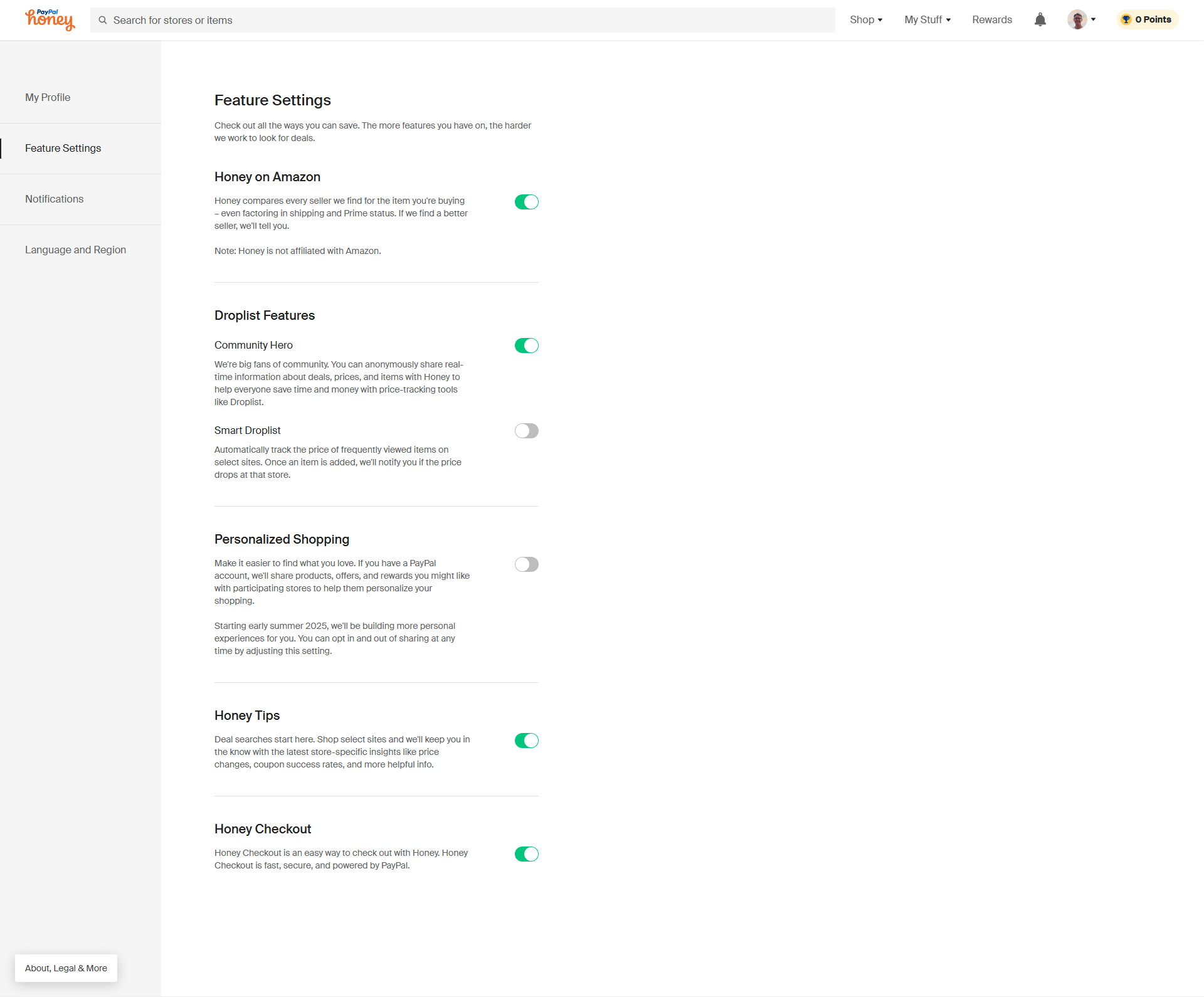Disable the Honey on Amazon toggle

[x=526, y=202]
